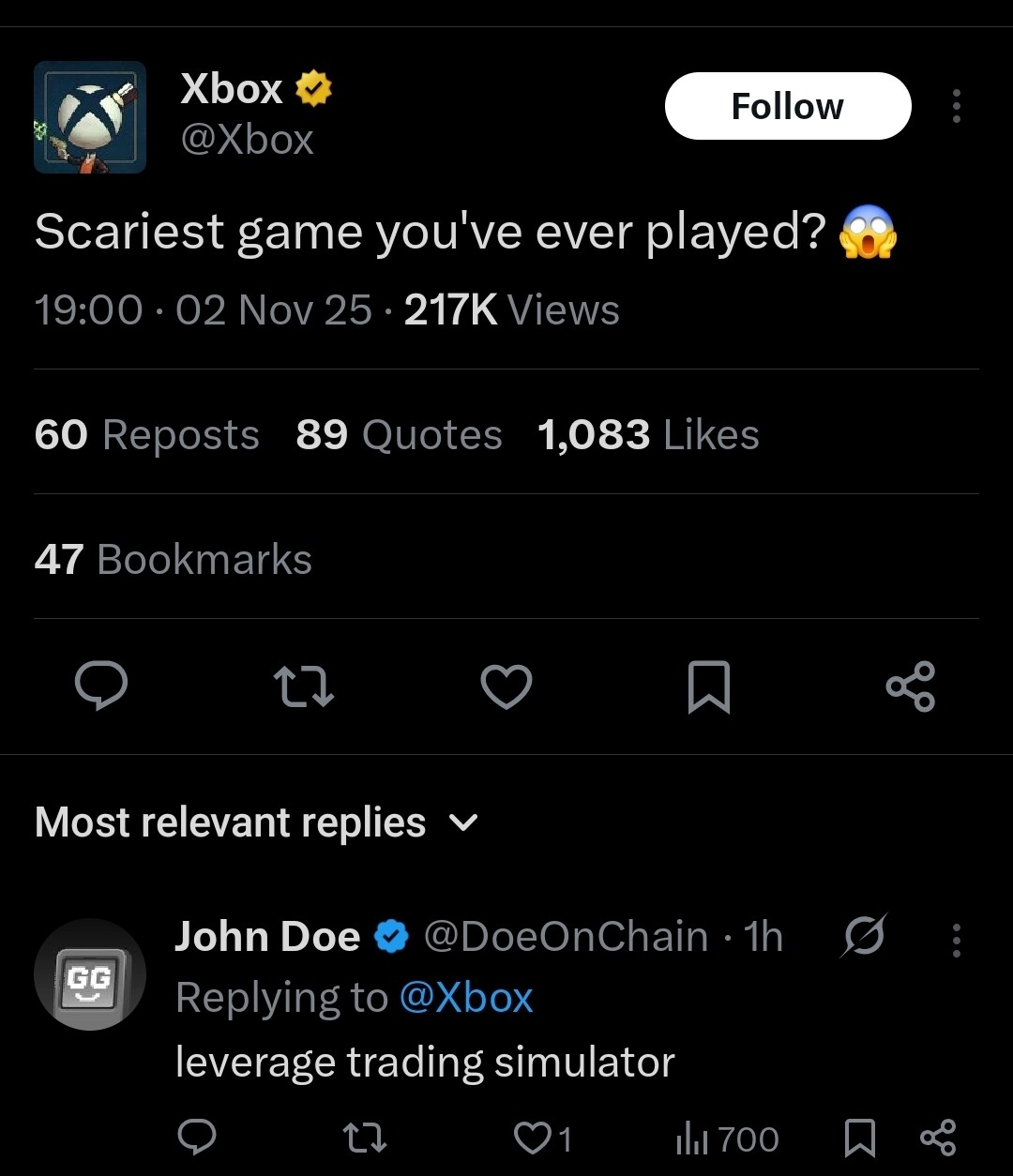
Task: Follow the Xbox account
Action: [x=787, y=106]
